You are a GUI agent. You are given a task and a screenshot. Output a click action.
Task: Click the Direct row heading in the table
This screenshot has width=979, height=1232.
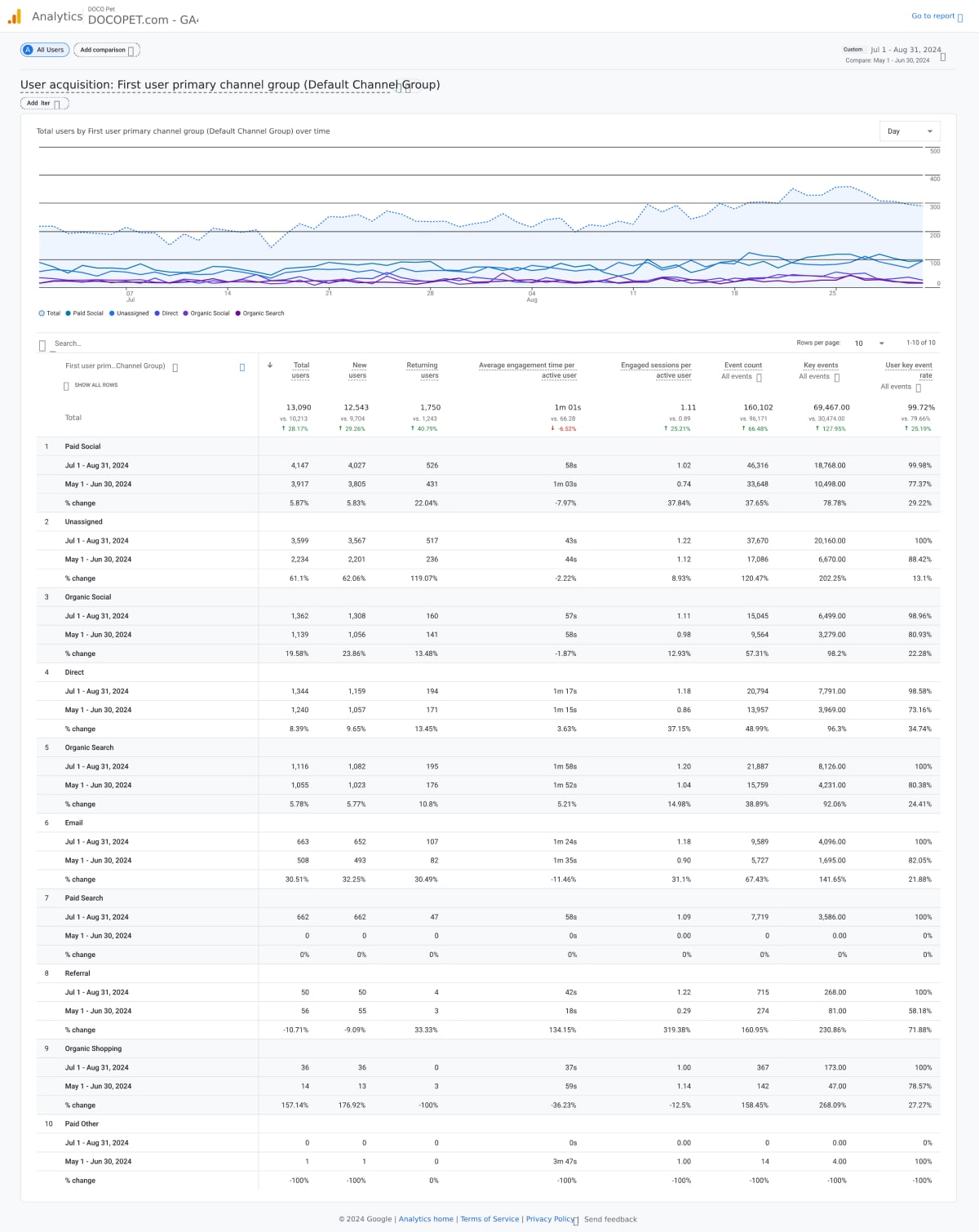tap(74, 672)
